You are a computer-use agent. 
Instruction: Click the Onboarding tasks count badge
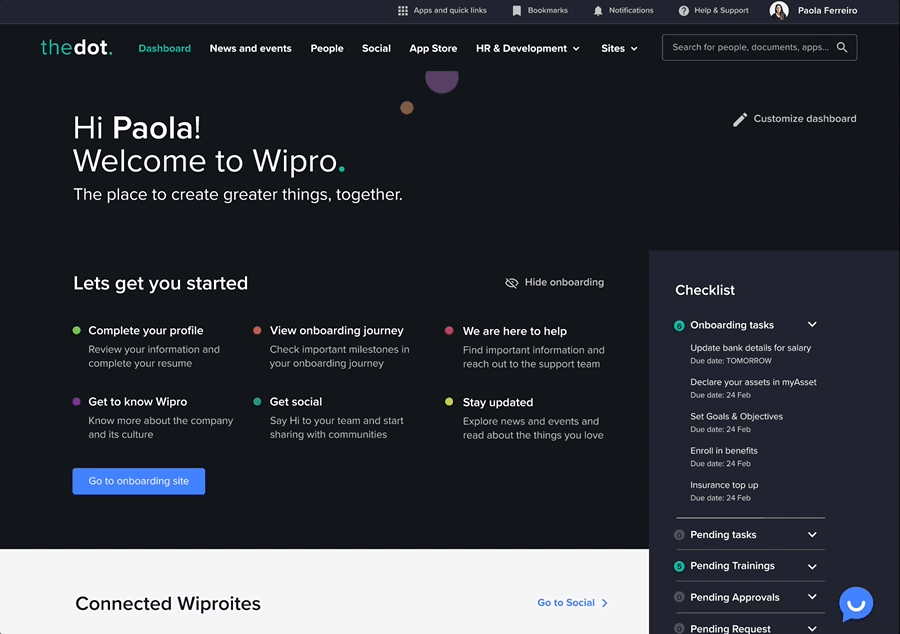click(x=679, y=326)
